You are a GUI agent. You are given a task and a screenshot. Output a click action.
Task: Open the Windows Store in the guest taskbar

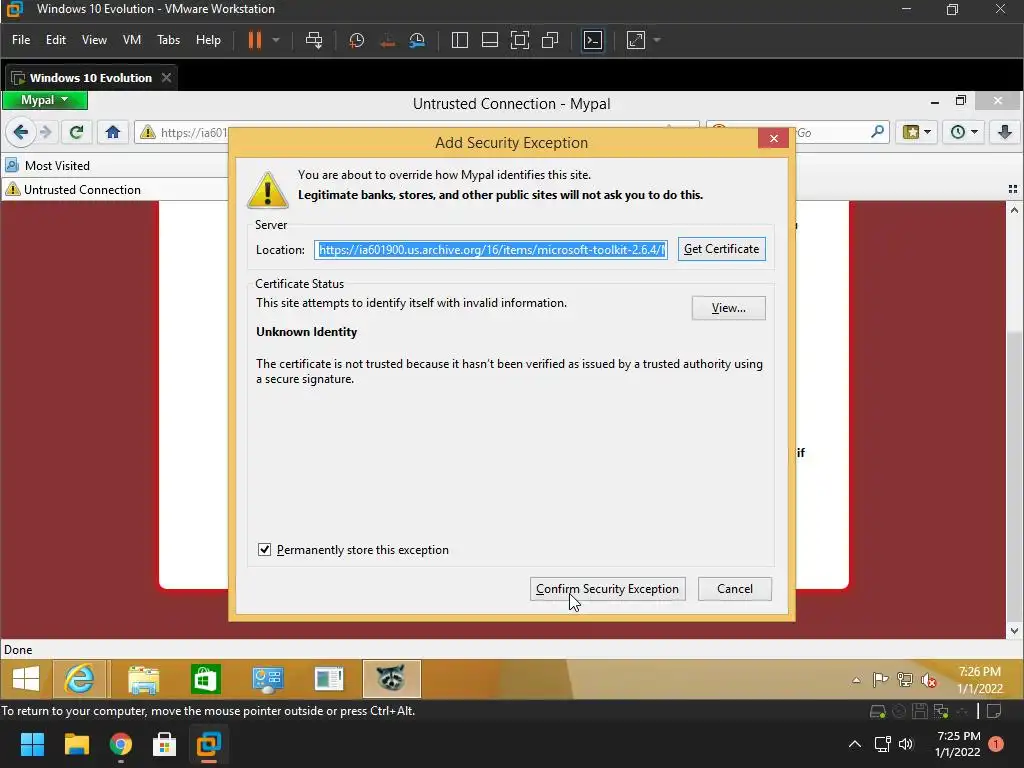206,679
